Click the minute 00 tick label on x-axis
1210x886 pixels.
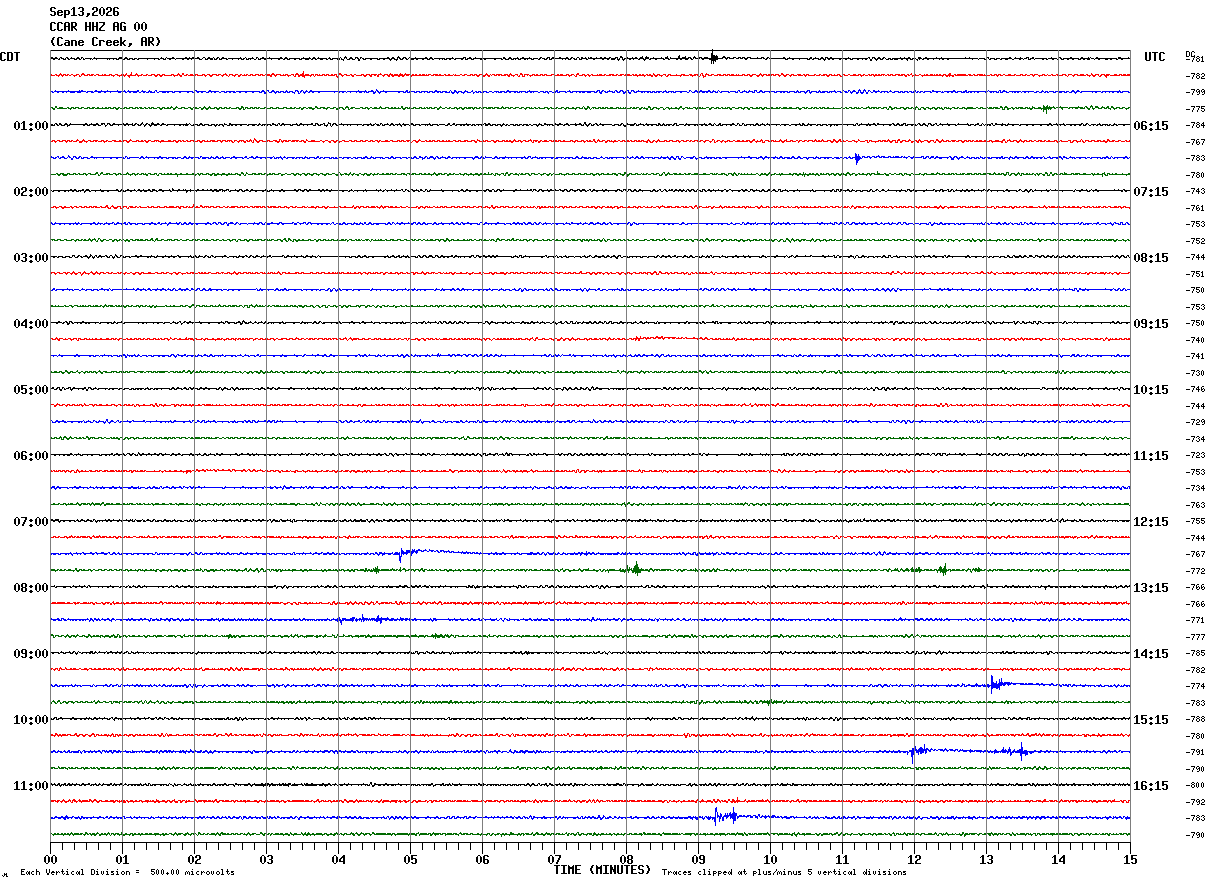[x=51, y=859]
